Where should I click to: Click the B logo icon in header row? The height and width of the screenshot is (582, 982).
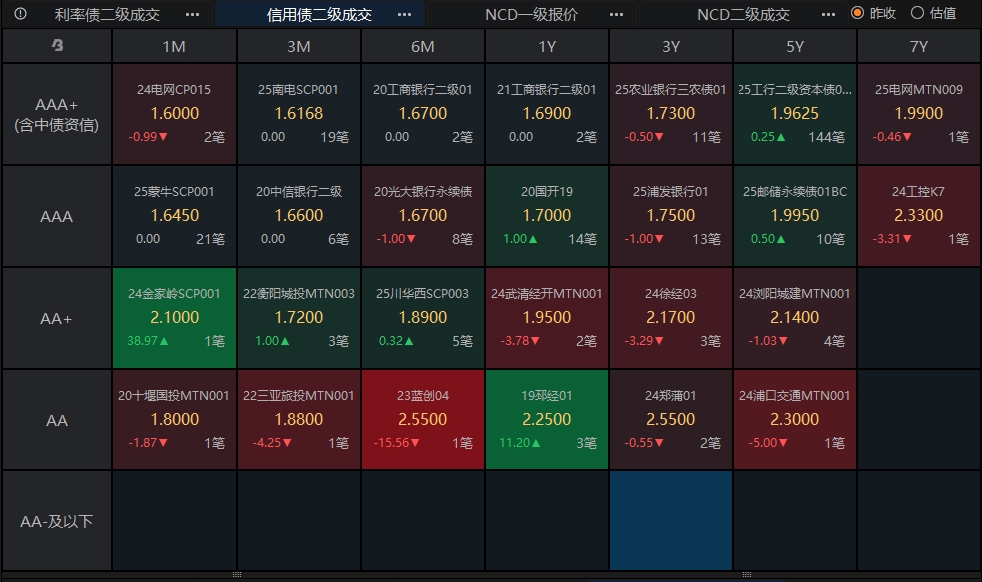coord(57,45)
